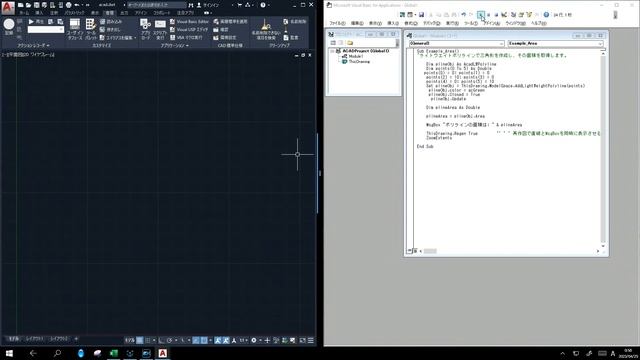Open Project Explorer from VBA toolbar
640x360 pixels.
(x=513, y=15)
